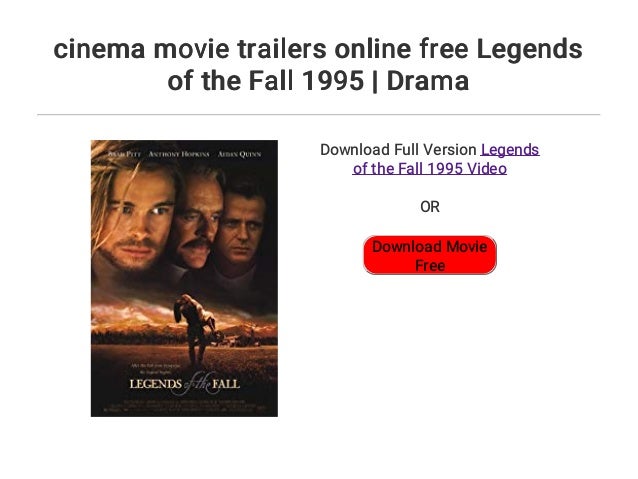
Task: Click the underlined word Legends in the link
Action: tap(510, 150)
